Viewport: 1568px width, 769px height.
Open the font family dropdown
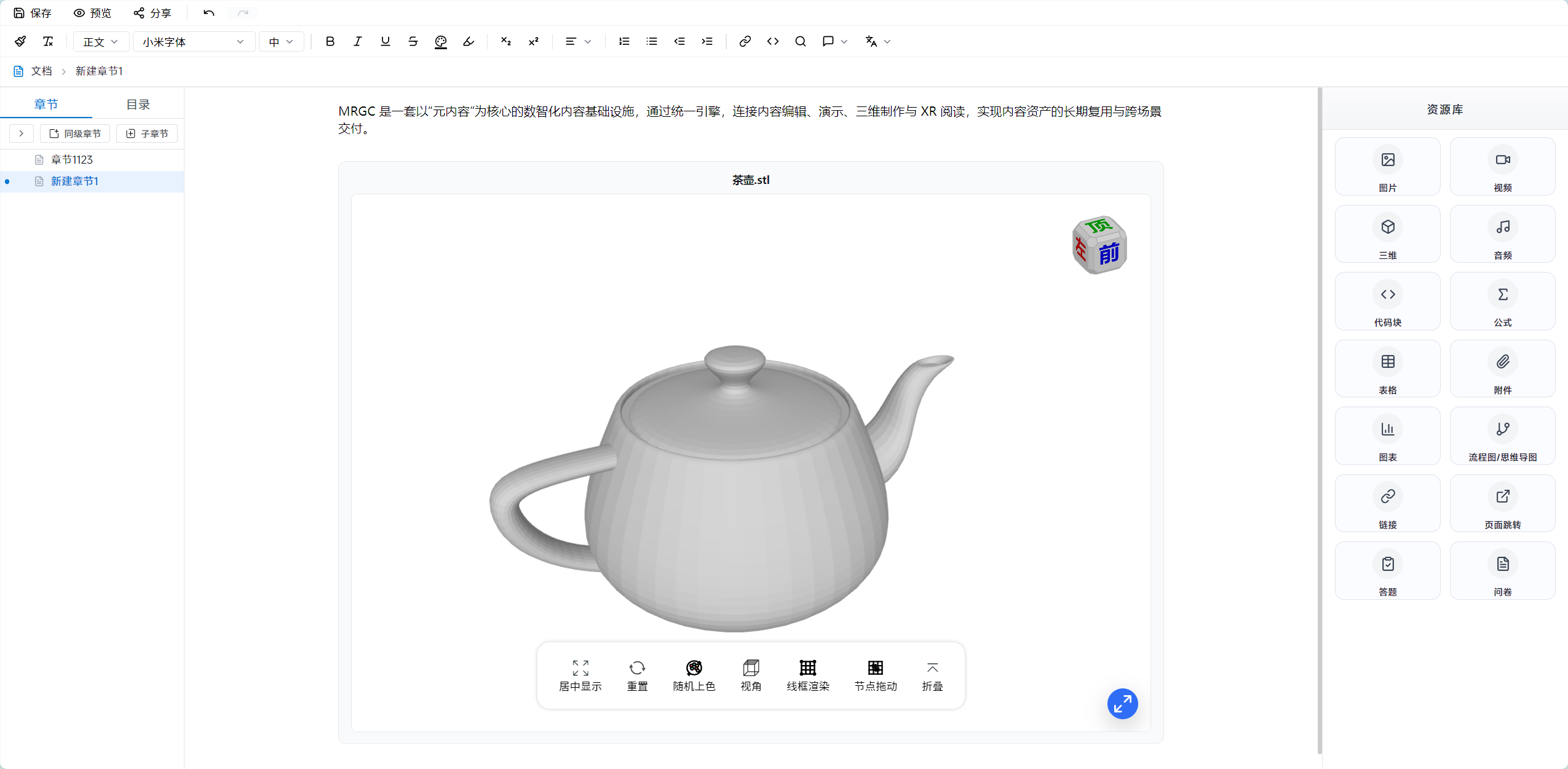click(194, 42)
